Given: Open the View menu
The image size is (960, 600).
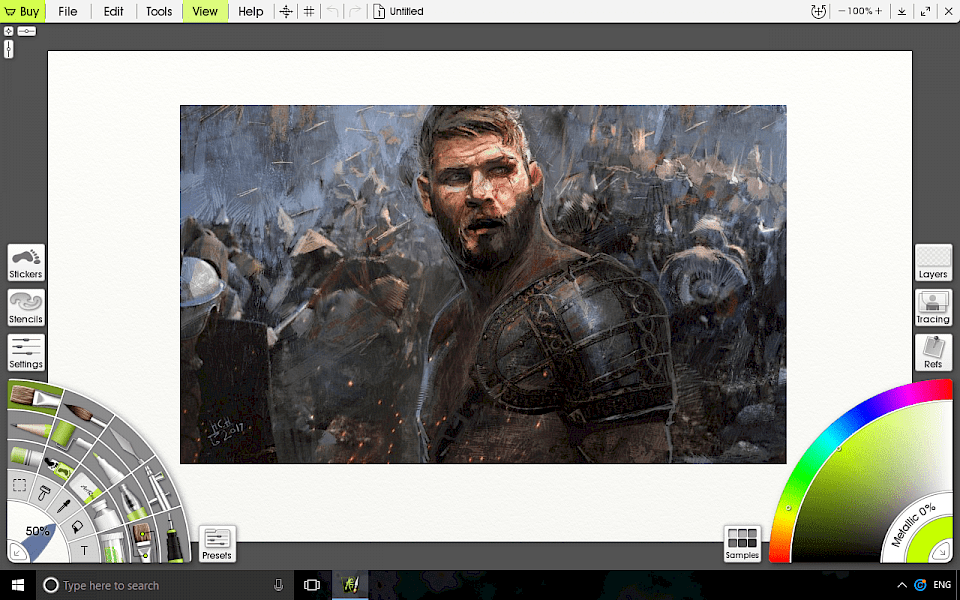Looking at the screenshot, I should pyautogui.click(x=205, y=11).
